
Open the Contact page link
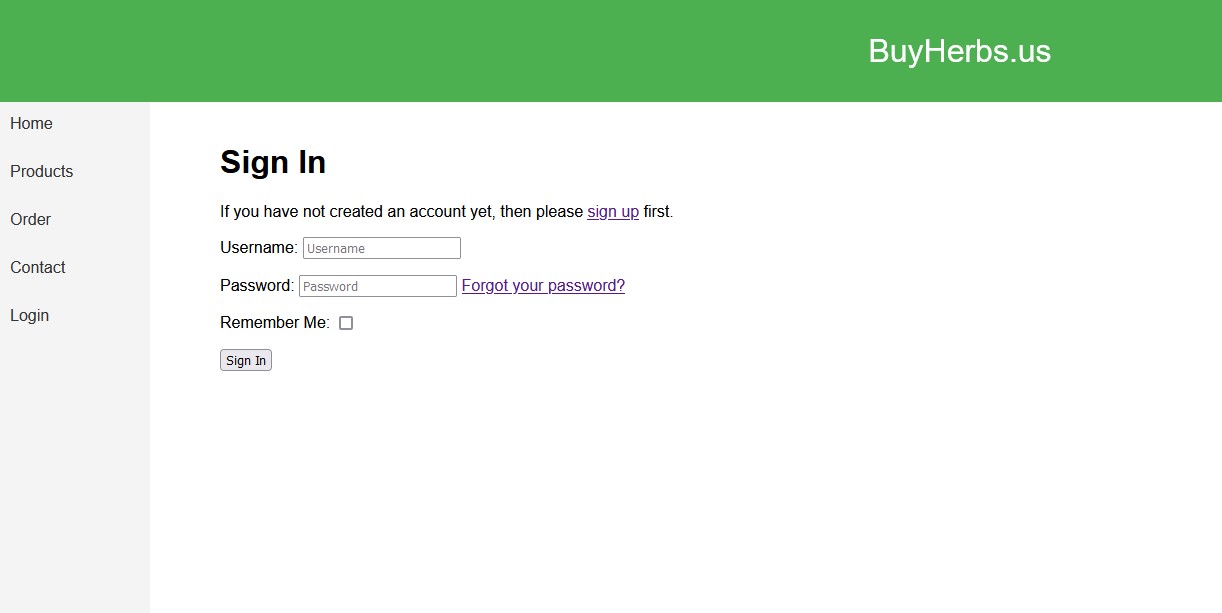coord(37,268)
